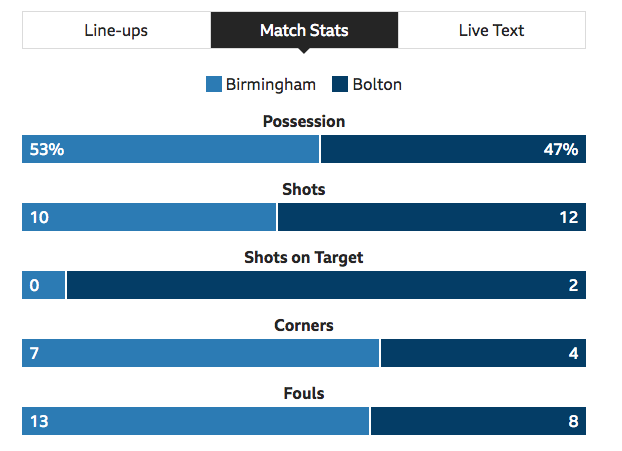
Task: Click Bolton's 47% possession bar
Action: click(453, 149)
